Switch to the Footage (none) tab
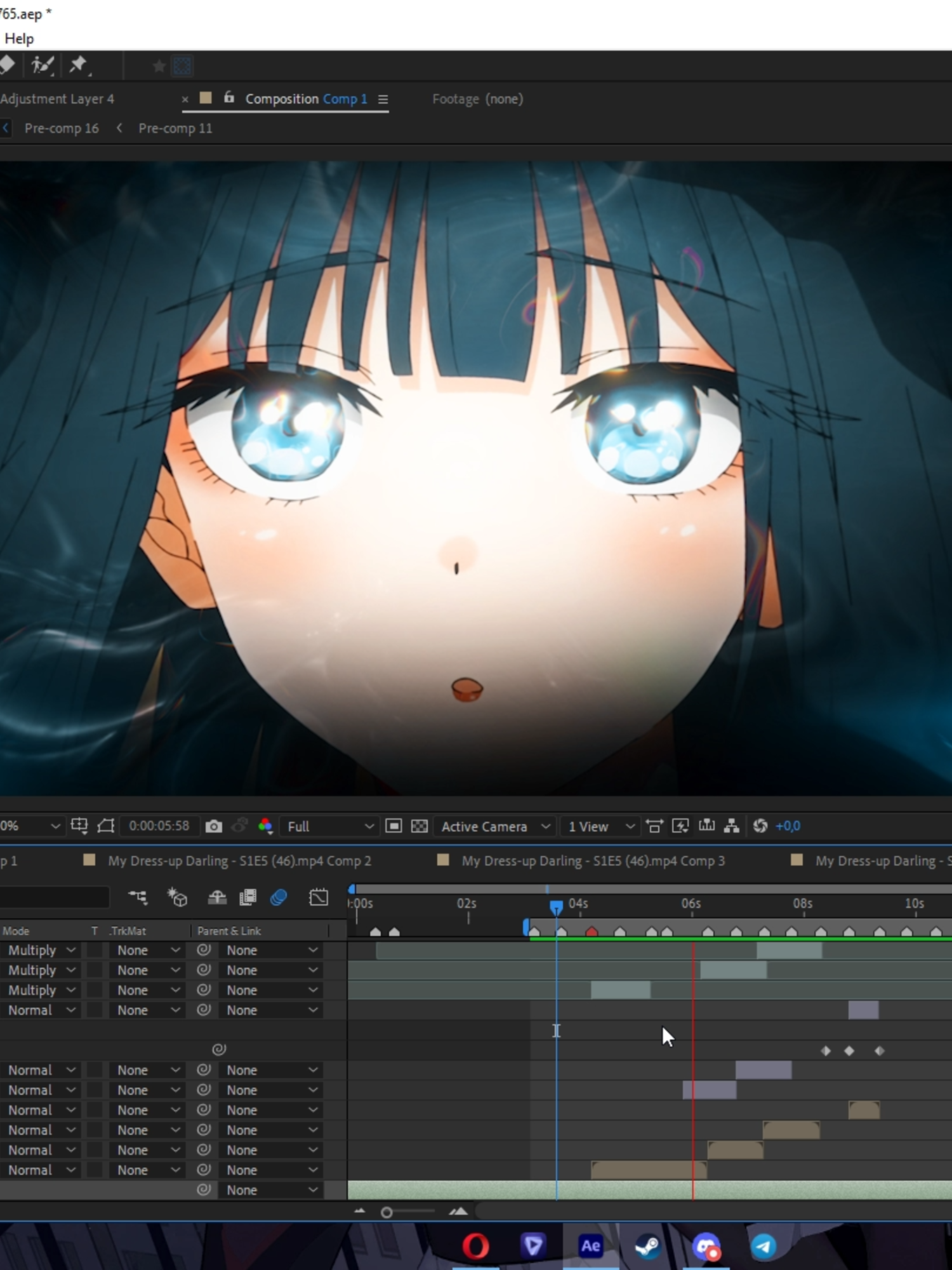 click(477, 99)
